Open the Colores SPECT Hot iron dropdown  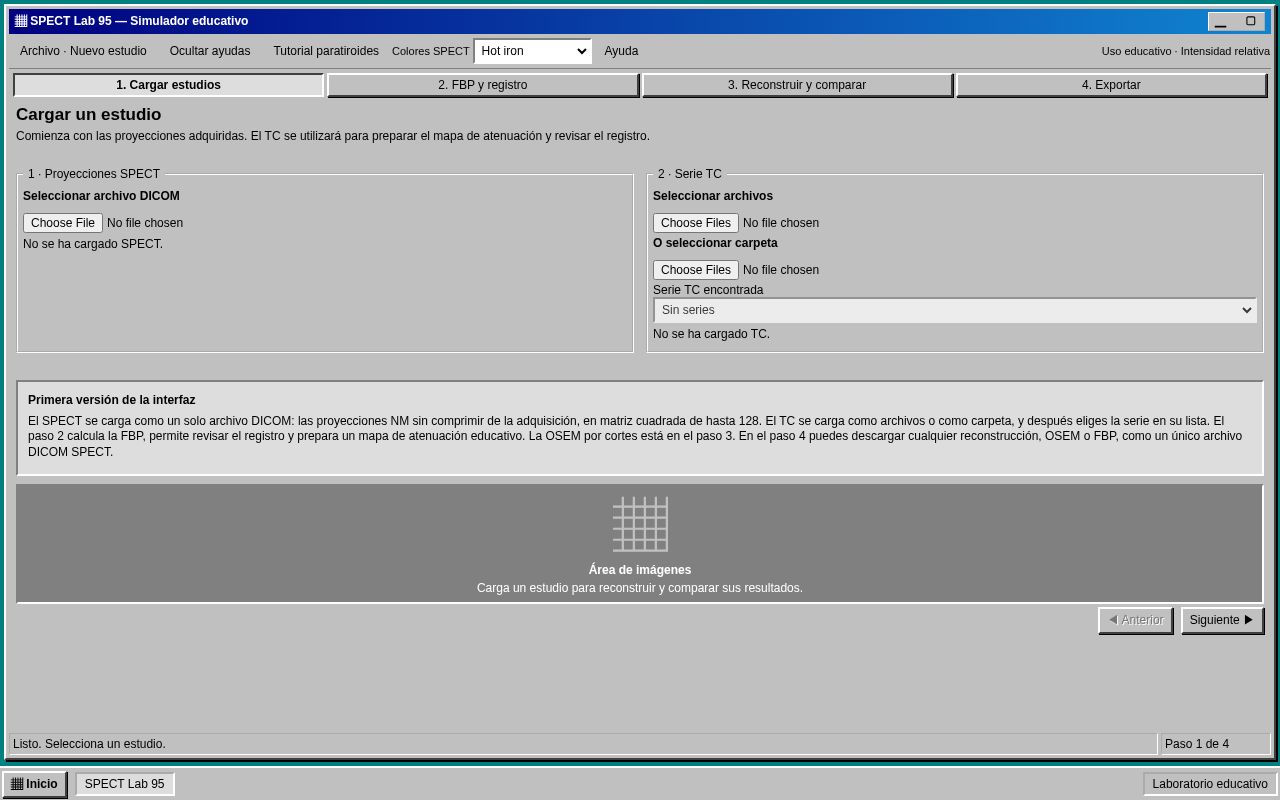(533, 51)
